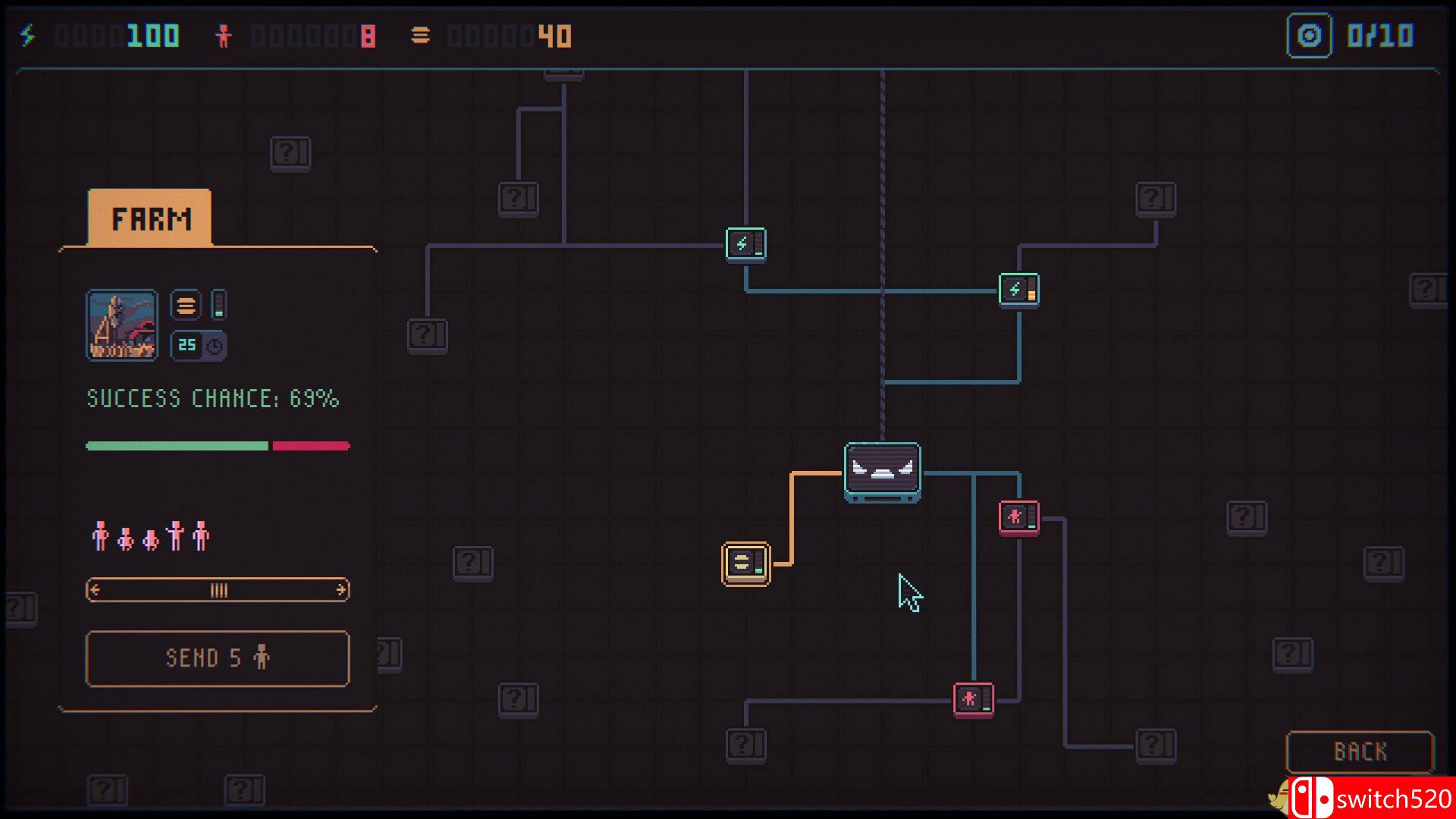This screenshot has width=1456, height=819.
Task: Click the angry face enemy node
Action: coord(881,471)
